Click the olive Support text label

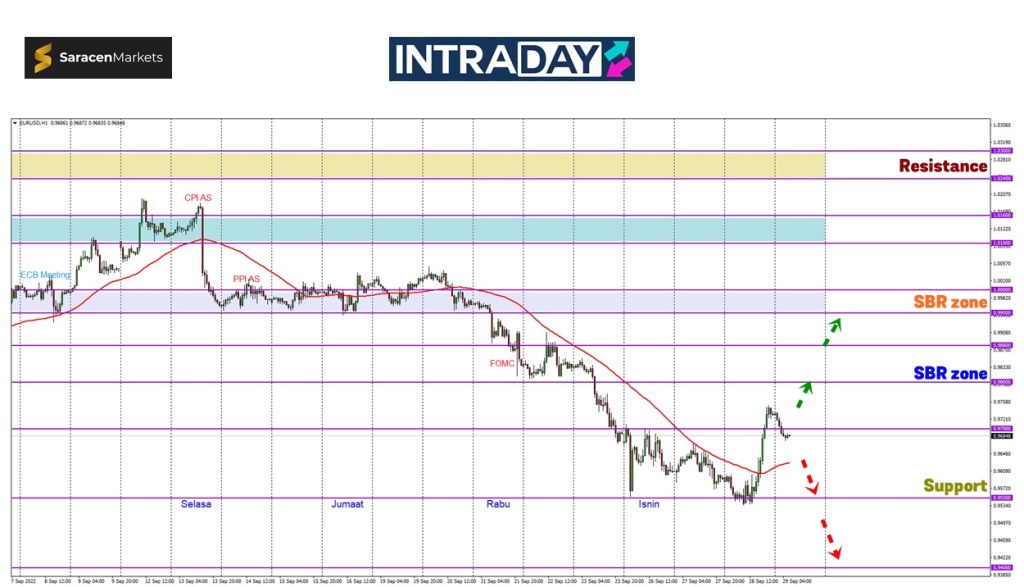954,486
